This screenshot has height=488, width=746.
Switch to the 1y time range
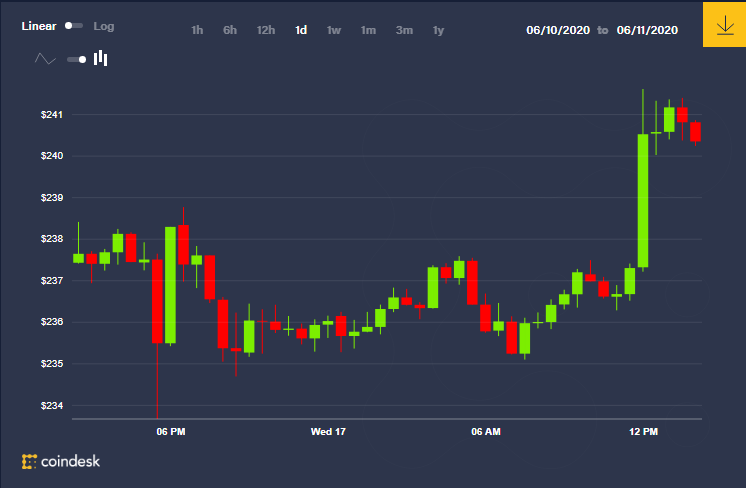tap(438, 30)
